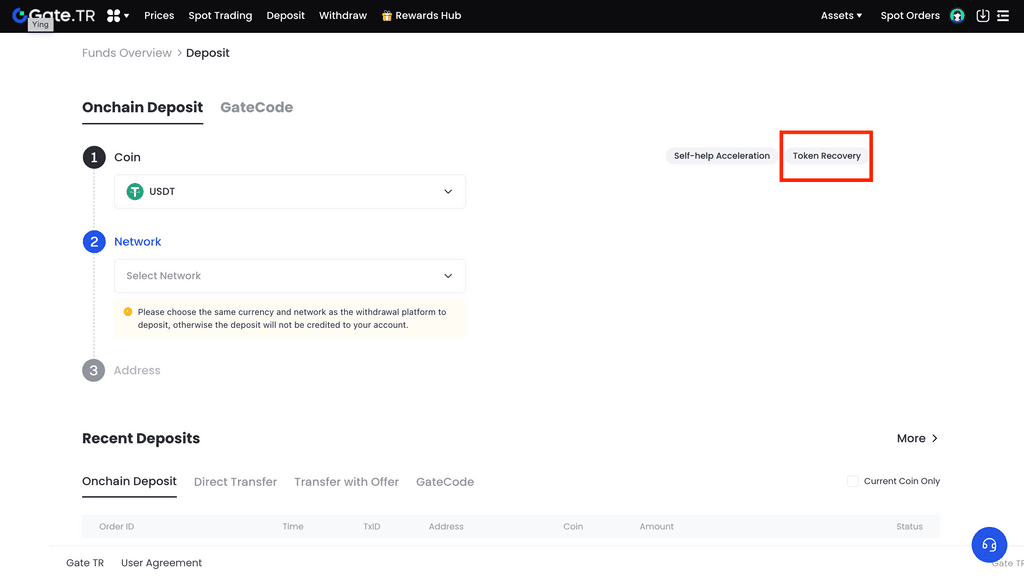Screen dimensions: 1024x577
Task: Switch to the GateCode tab
Action: [x=256, y=107]
